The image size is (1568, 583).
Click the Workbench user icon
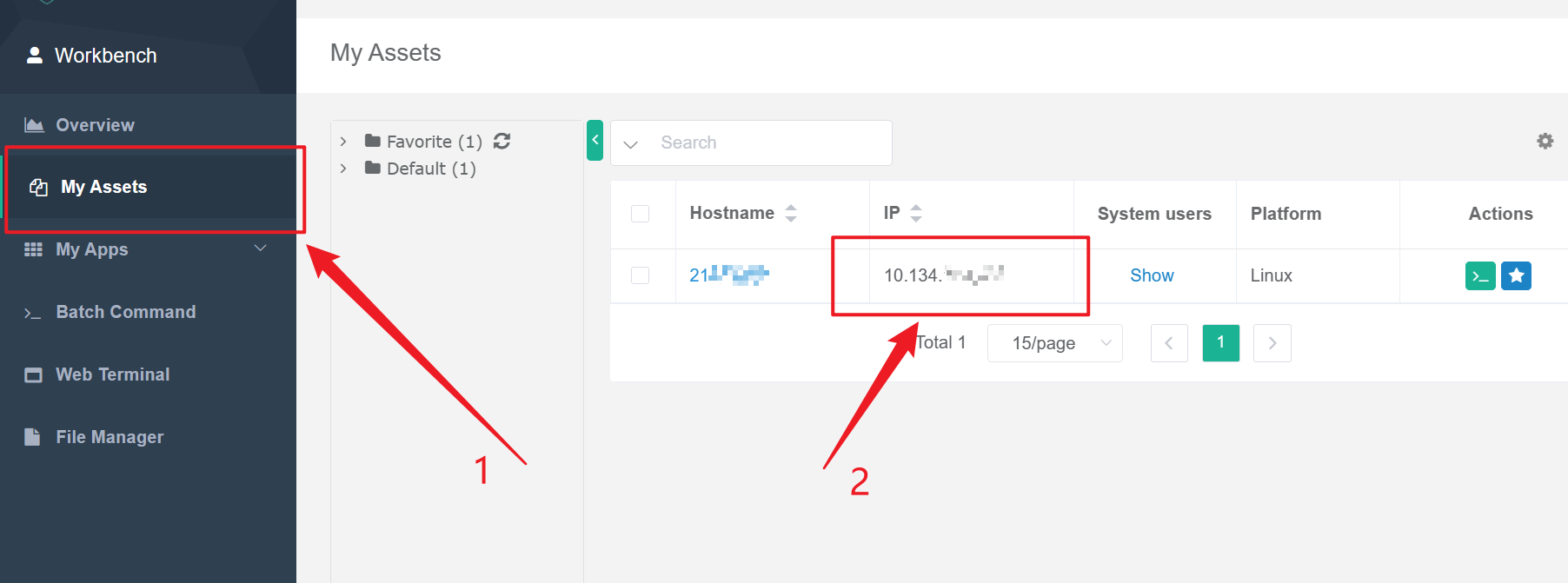(35, 56)
